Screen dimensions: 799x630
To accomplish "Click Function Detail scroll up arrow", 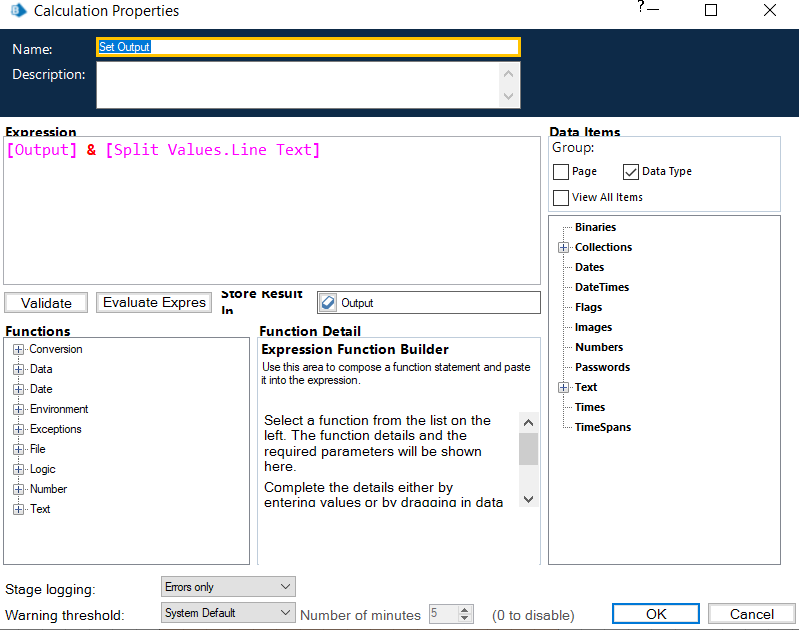I will [528, 423].
